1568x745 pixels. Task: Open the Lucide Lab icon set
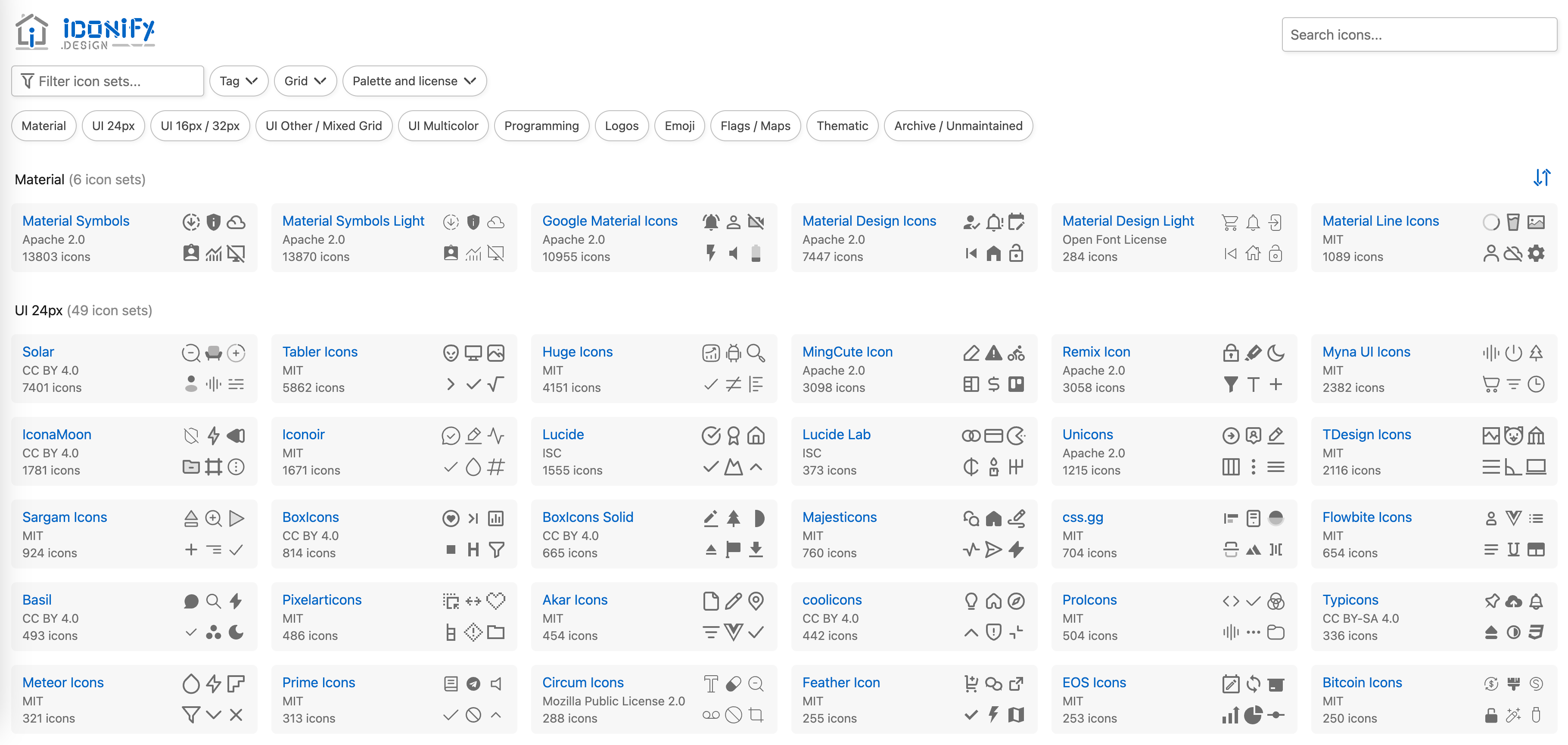[837, 435]
